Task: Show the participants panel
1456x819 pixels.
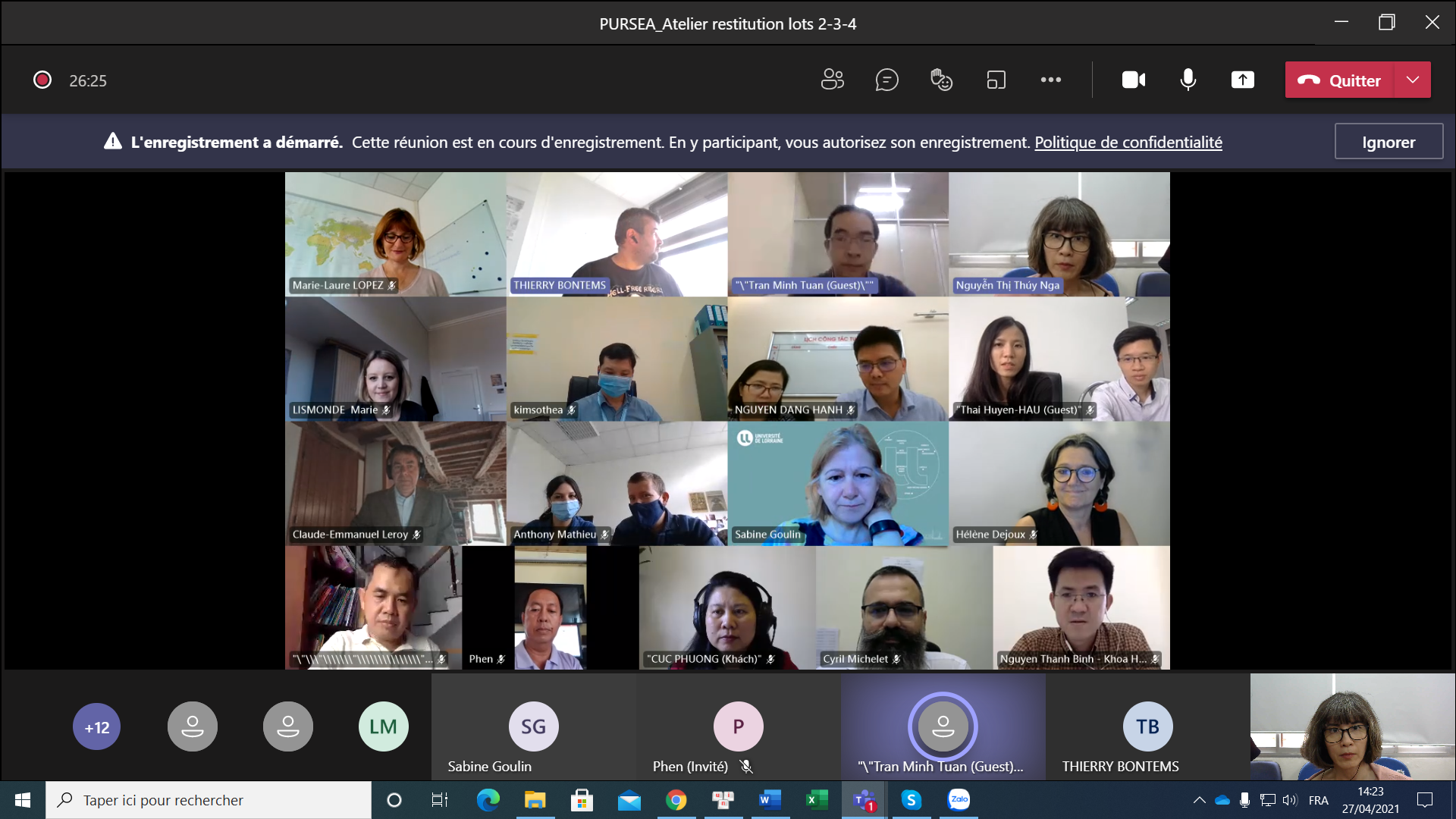Action: click(x=832, y=80)
